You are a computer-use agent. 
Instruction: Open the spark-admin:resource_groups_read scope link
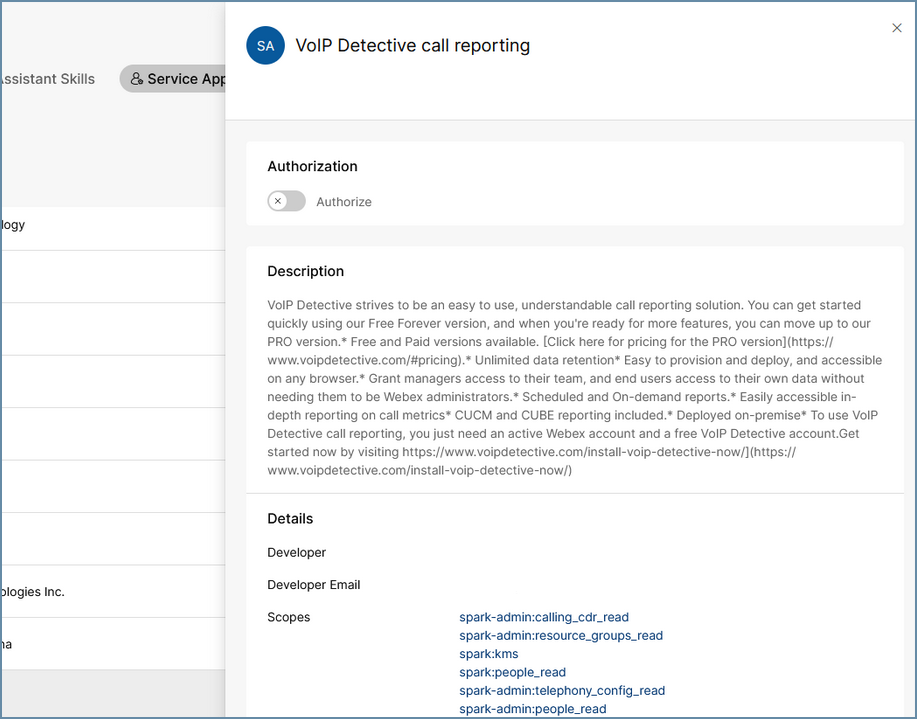[x=561, y=635]
